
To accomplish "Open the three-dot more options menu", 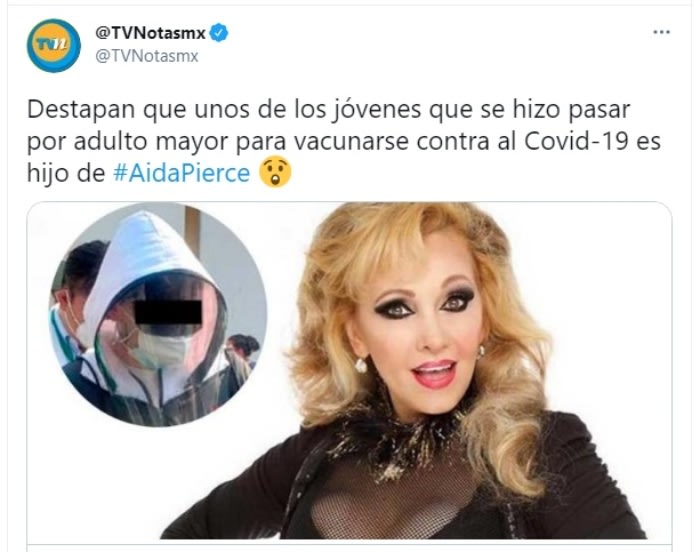I will 662,32.
